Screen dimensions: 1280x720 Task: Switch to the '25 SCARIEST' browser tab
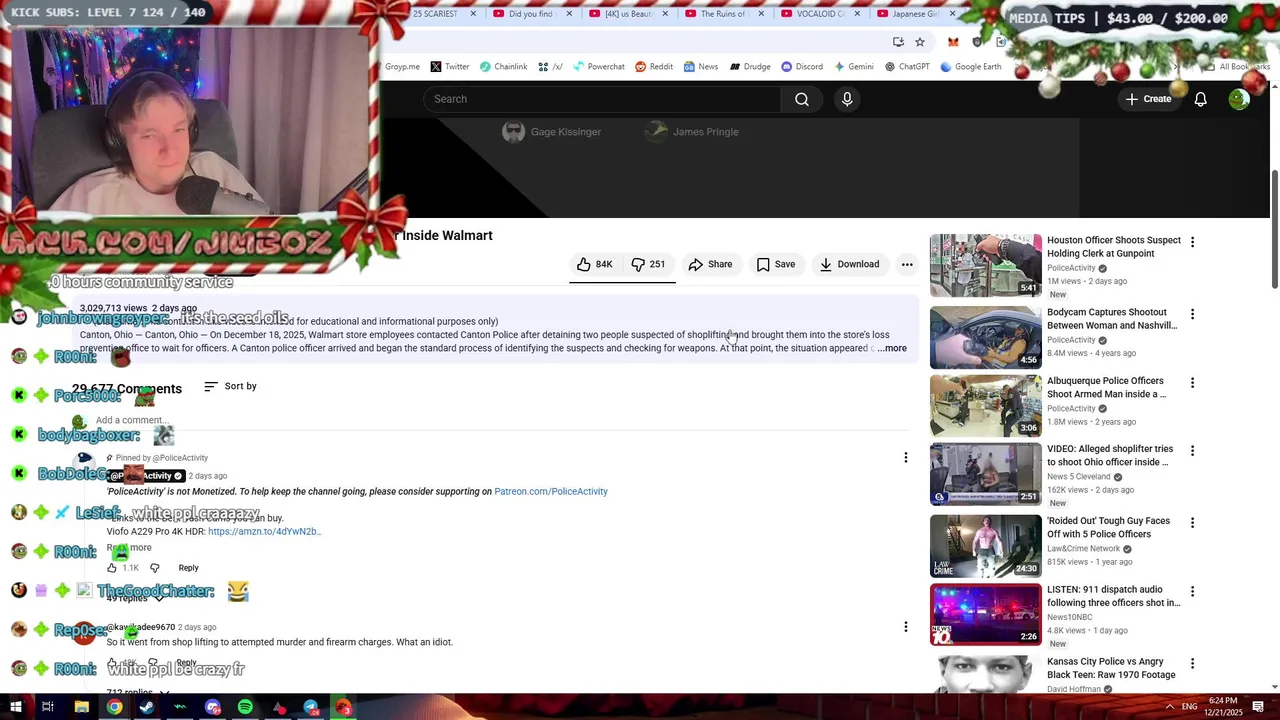pos(435,14)
